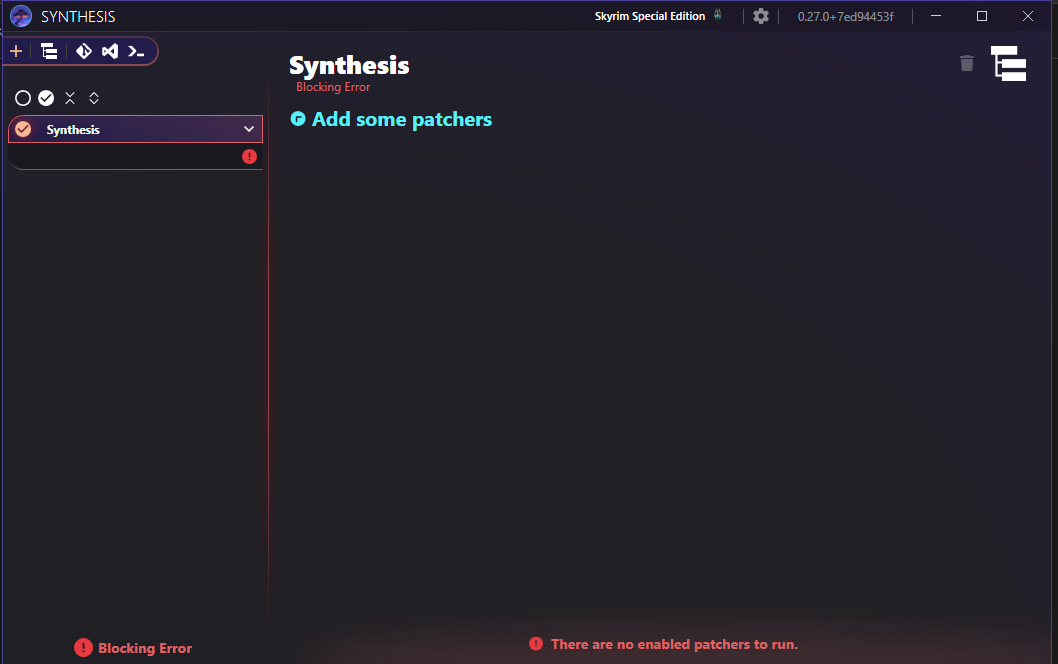
Task: Add a Git repository patcher
Action: tap(84, 51)
